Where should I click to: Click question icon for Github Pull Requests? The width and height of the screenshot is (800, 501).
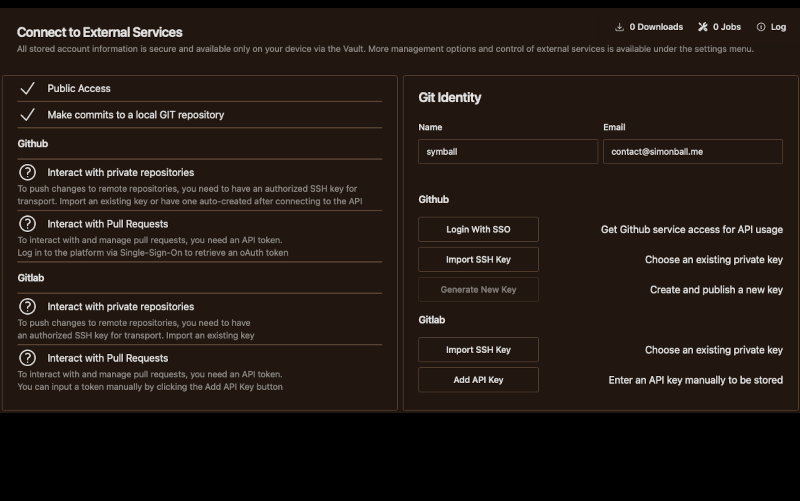click(x=28, y=224)
